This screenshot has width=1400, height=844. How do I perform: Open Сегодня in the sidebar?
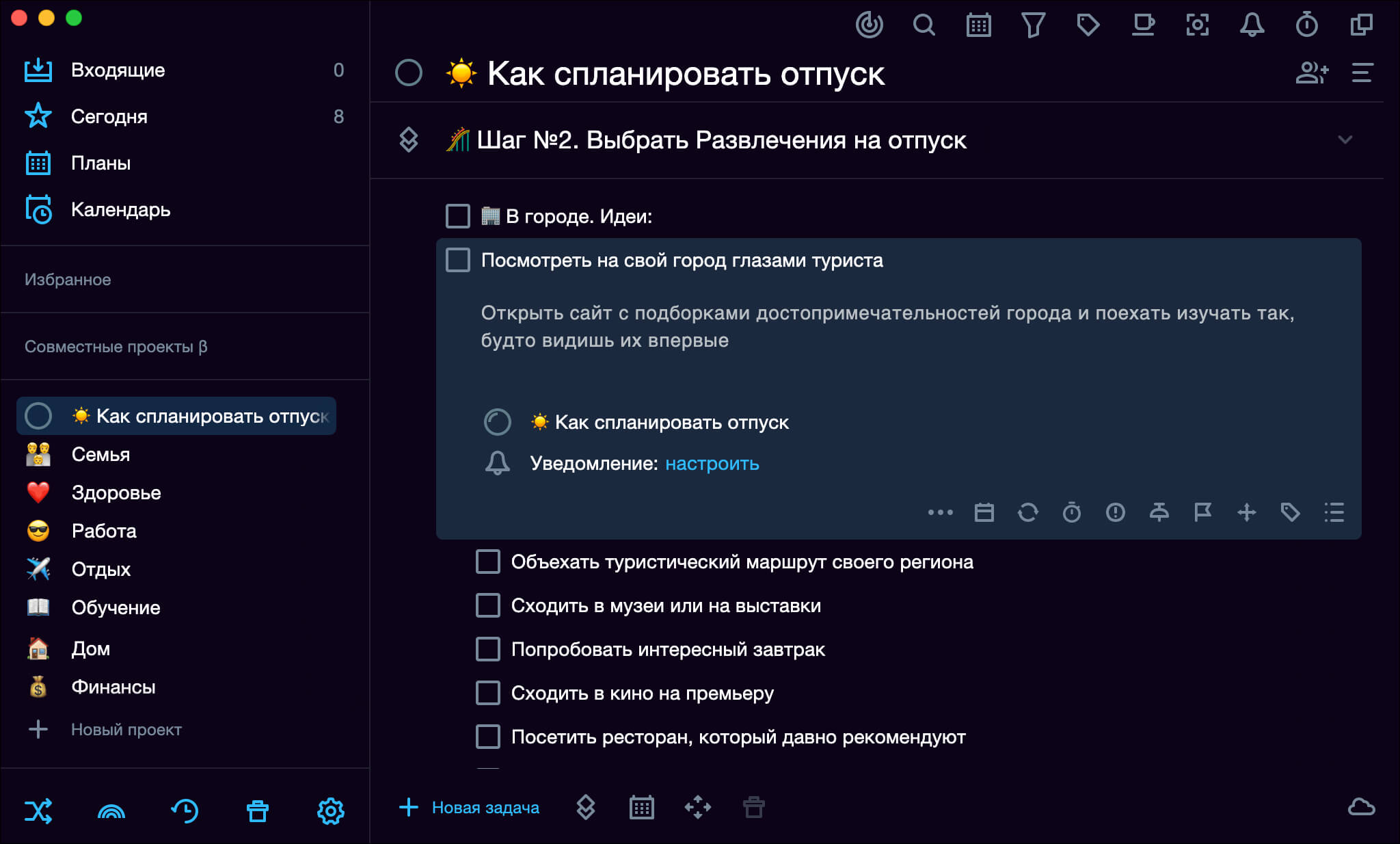(x=185, y=116)
